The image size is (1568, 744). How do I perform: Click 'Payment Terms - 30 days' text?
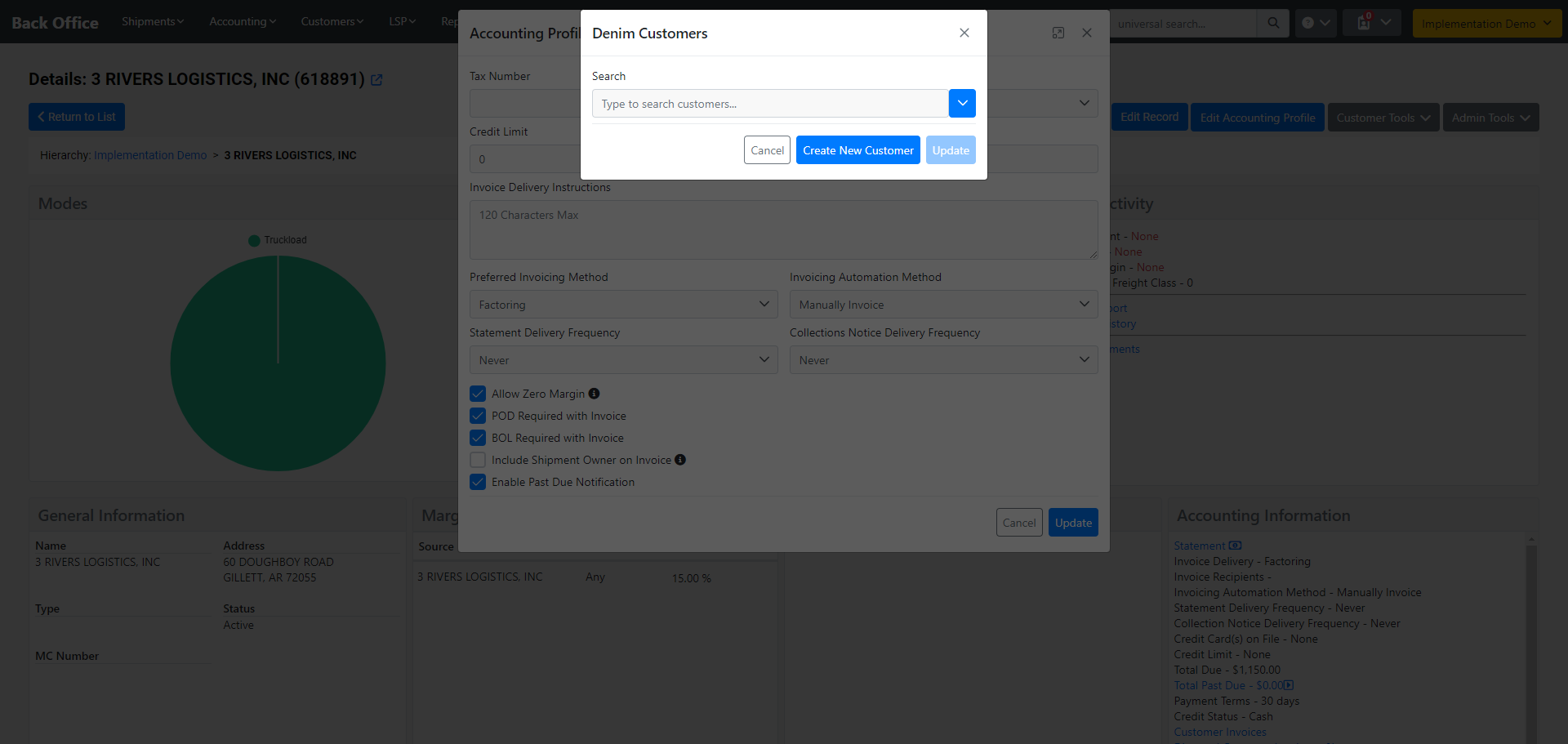click(x=1236, y=701)
